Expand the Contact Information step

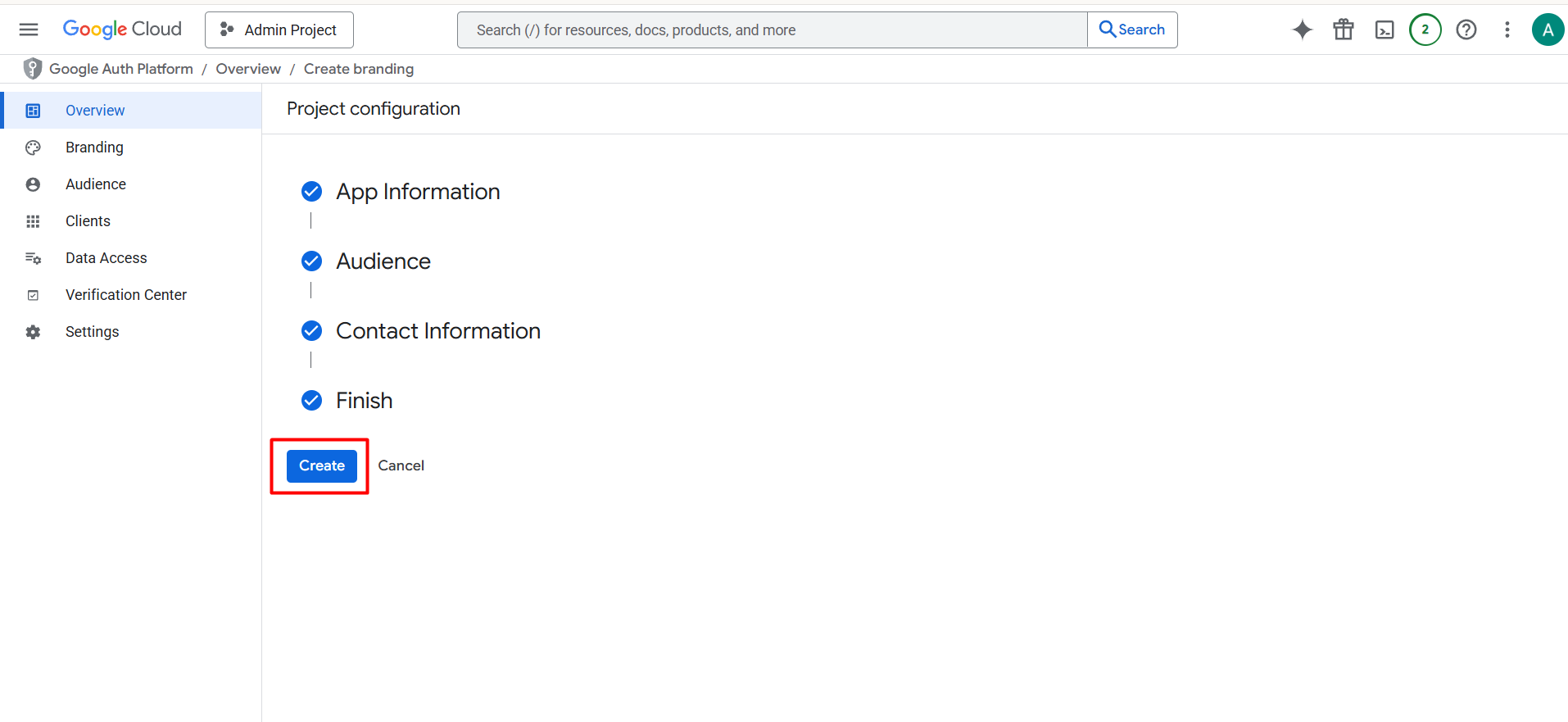coord(438,331)
